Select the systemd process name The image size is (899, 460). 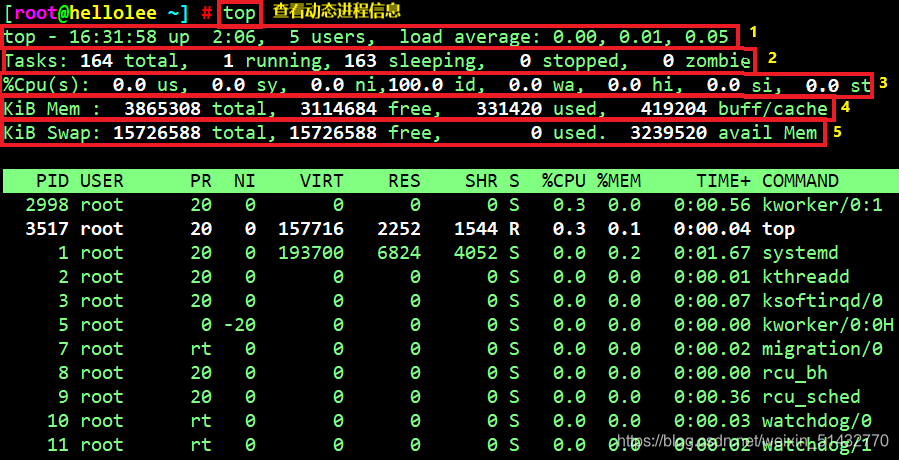[800, 253]
